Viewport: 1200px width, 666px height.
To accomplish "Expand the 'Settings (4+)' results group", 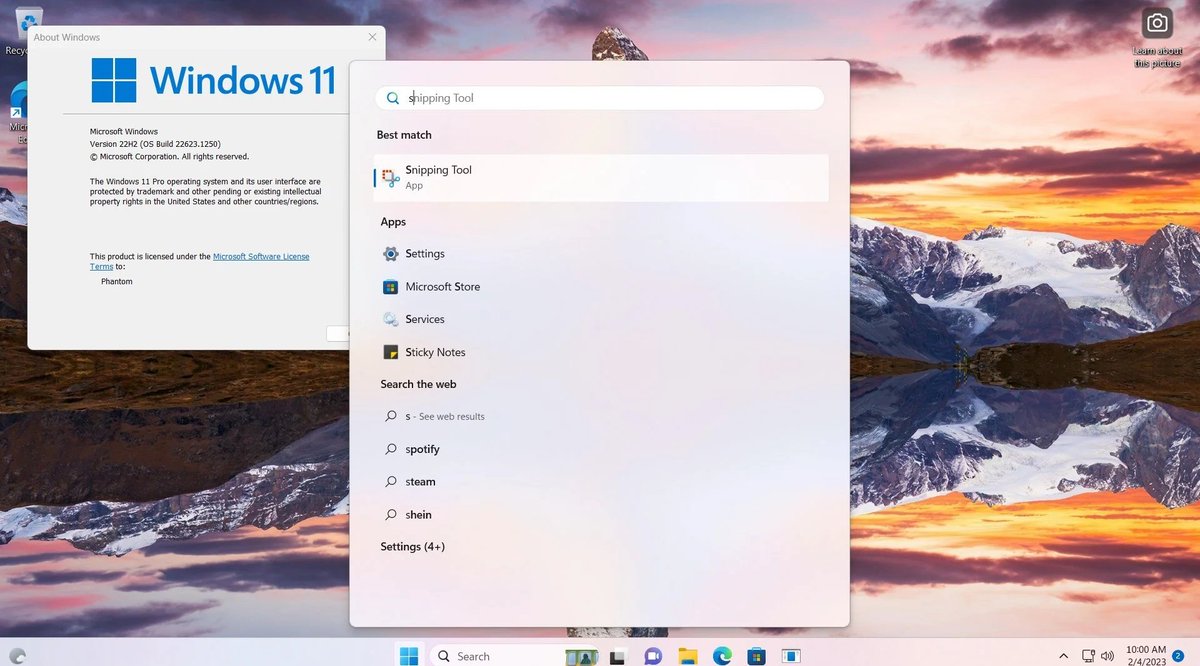I will coord(412,547).
